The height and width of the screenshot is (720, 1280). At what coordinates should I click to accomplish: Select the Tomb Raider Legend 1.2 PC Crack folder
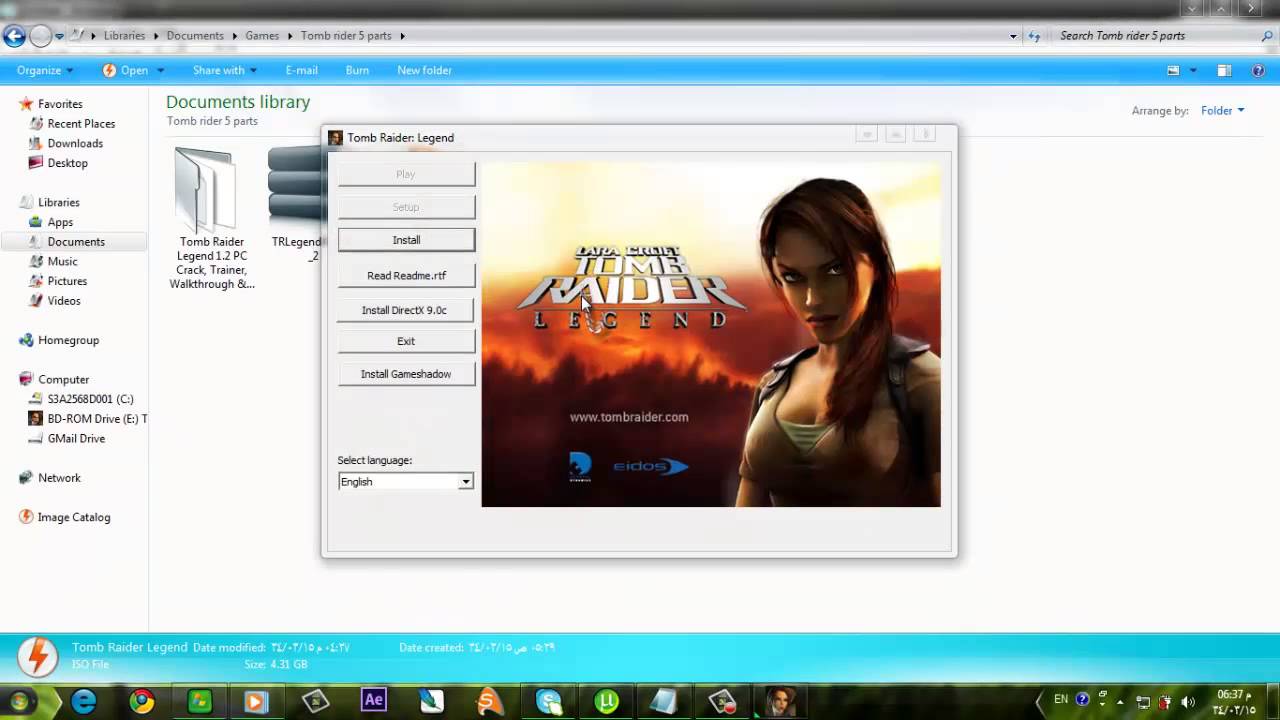(211, 220)
